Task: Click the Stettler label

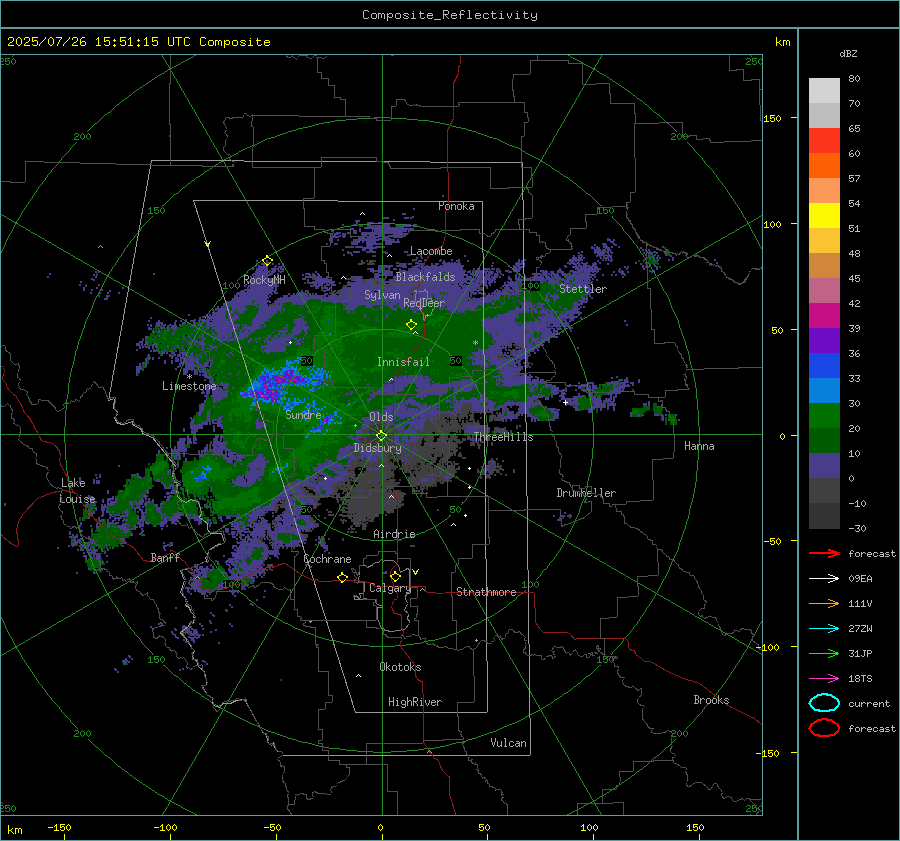Action: (x=583, y=289)
